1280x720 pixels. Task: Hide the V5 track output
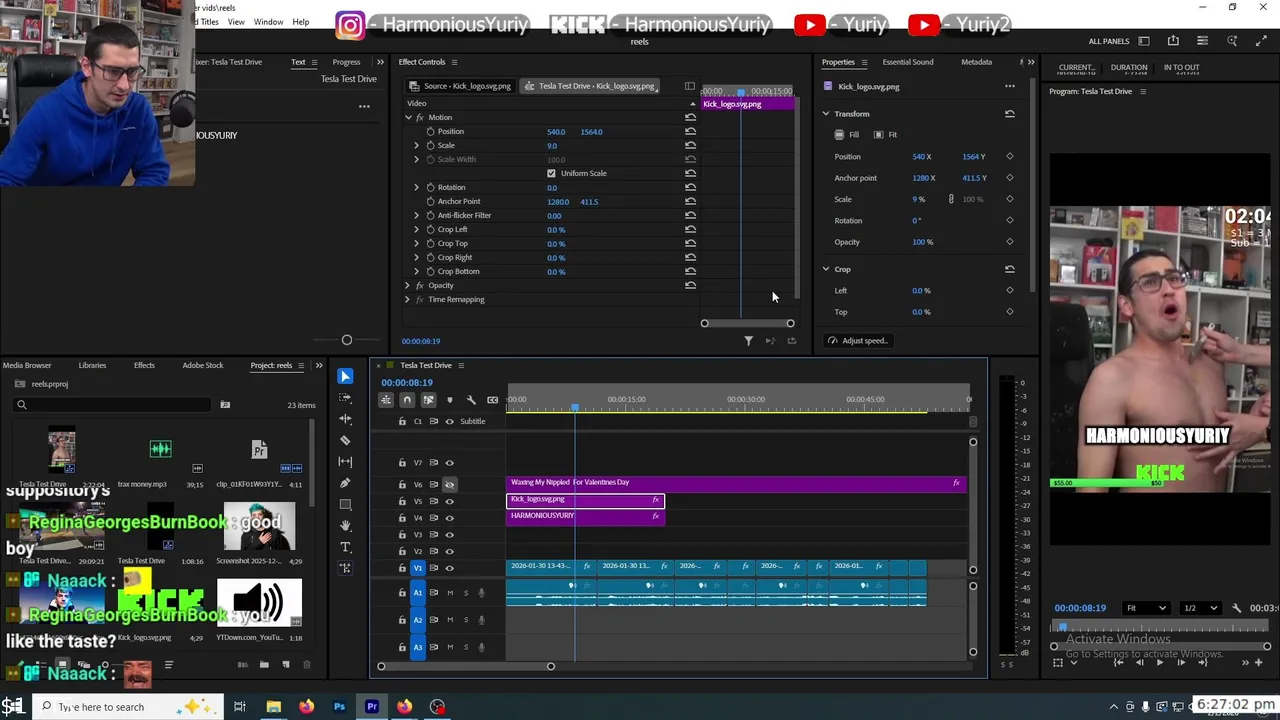(449, 501)
